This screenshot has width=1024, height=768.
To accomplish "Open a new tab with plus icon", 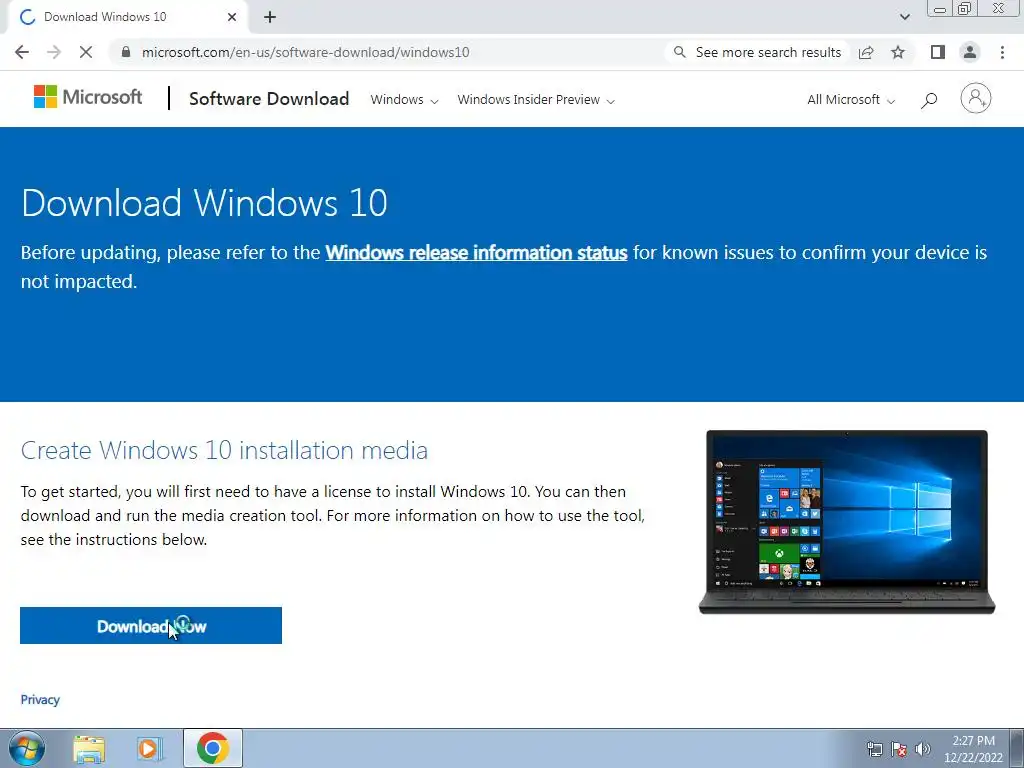I will pos(270,18).
